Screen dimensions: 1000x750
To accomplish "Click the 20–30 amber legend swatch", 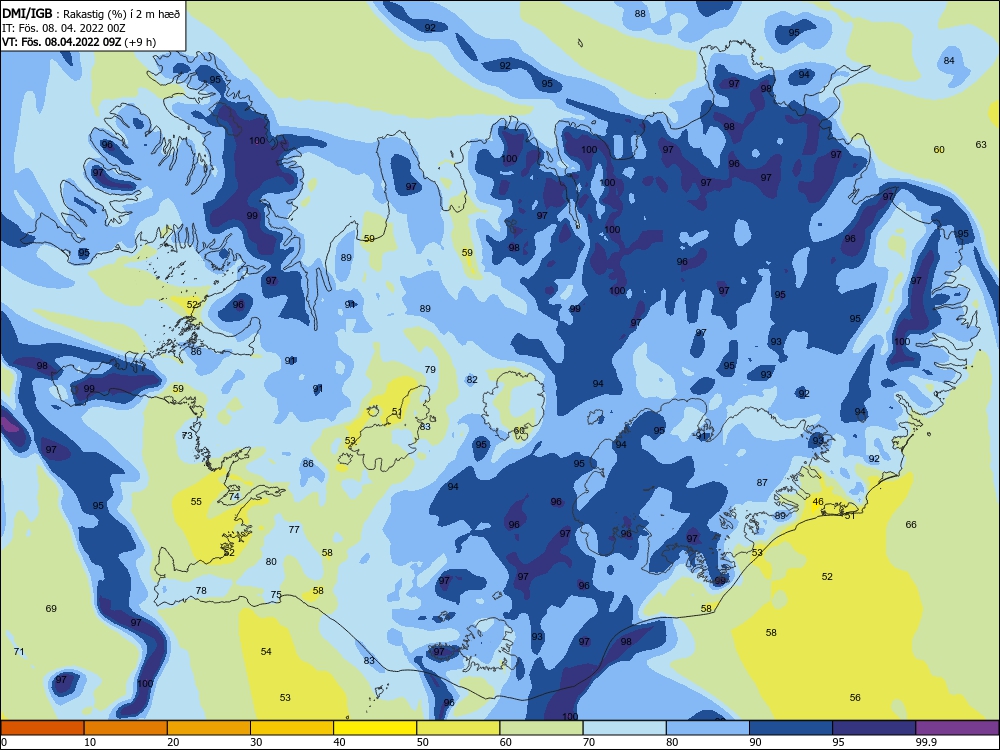I will (x=209, y=728).
